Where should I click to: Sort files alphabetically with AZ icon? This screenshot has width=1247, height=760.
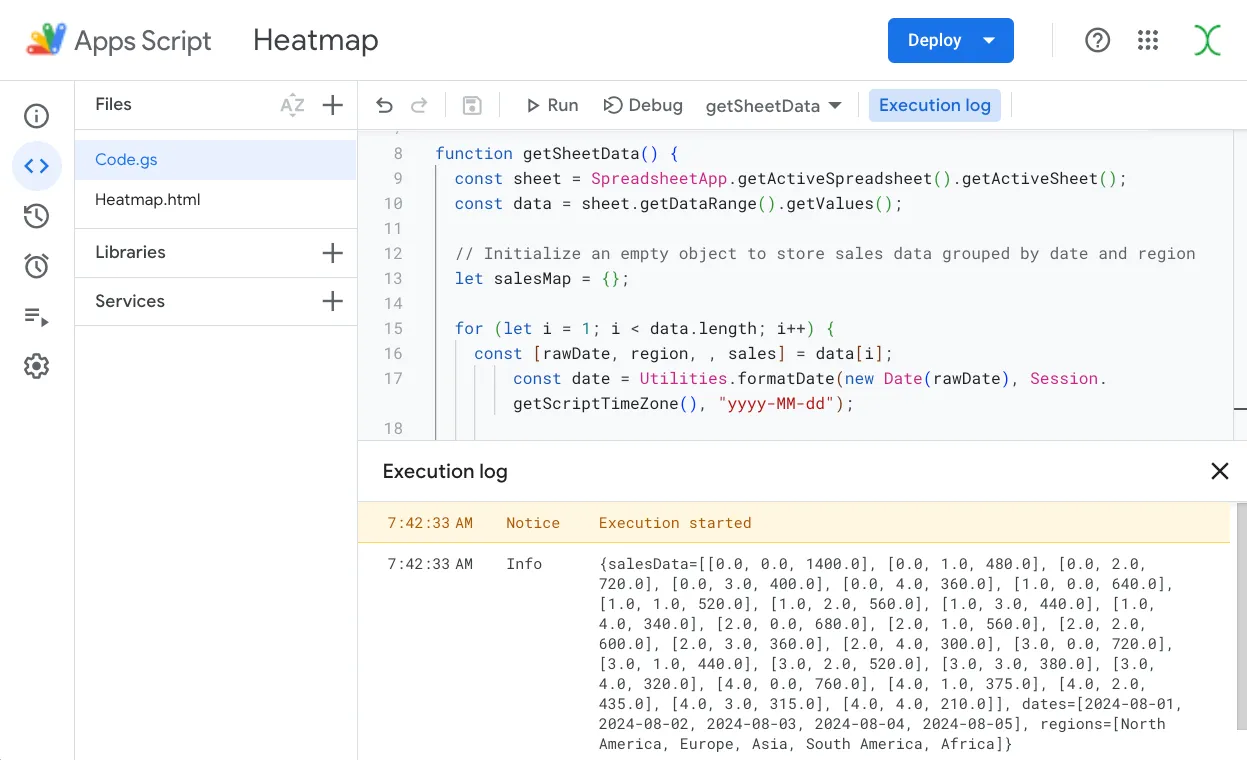[292, 105]
